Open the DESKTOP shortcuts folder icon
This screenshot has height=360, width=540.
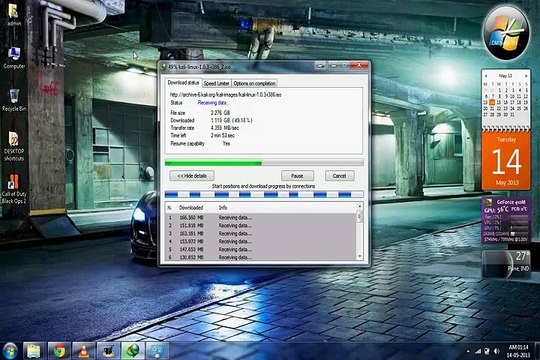14,145
